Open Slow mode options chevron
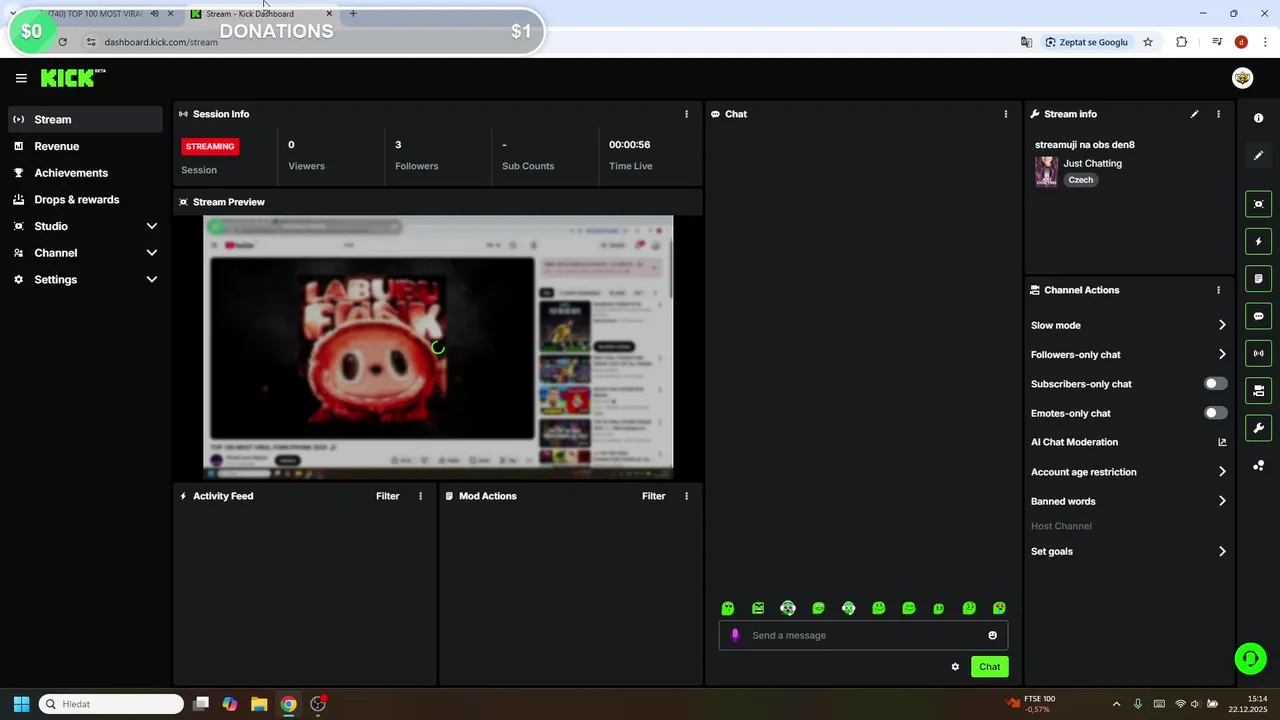The height and width of the screenshot is (720, 1280). pos(1222,325)
